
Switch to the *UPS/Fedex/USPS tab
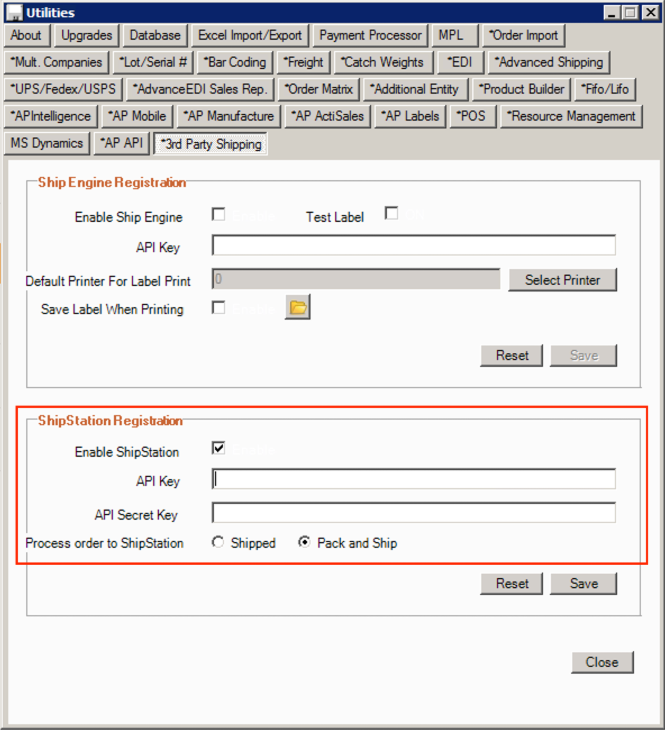pos(64,89)
